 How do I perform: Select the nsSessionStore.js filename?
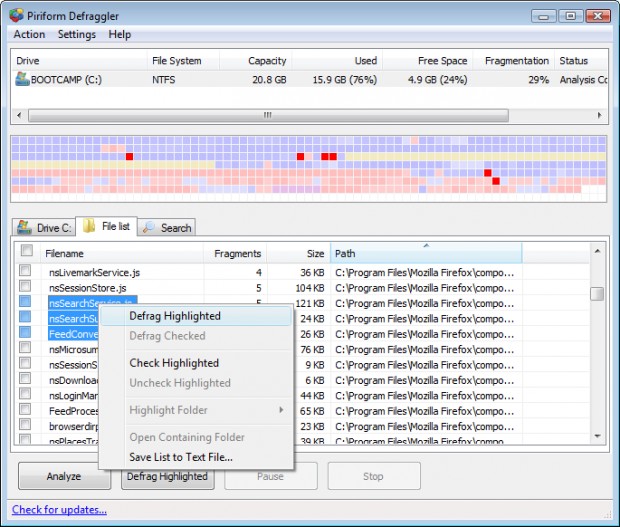point(88,288)
